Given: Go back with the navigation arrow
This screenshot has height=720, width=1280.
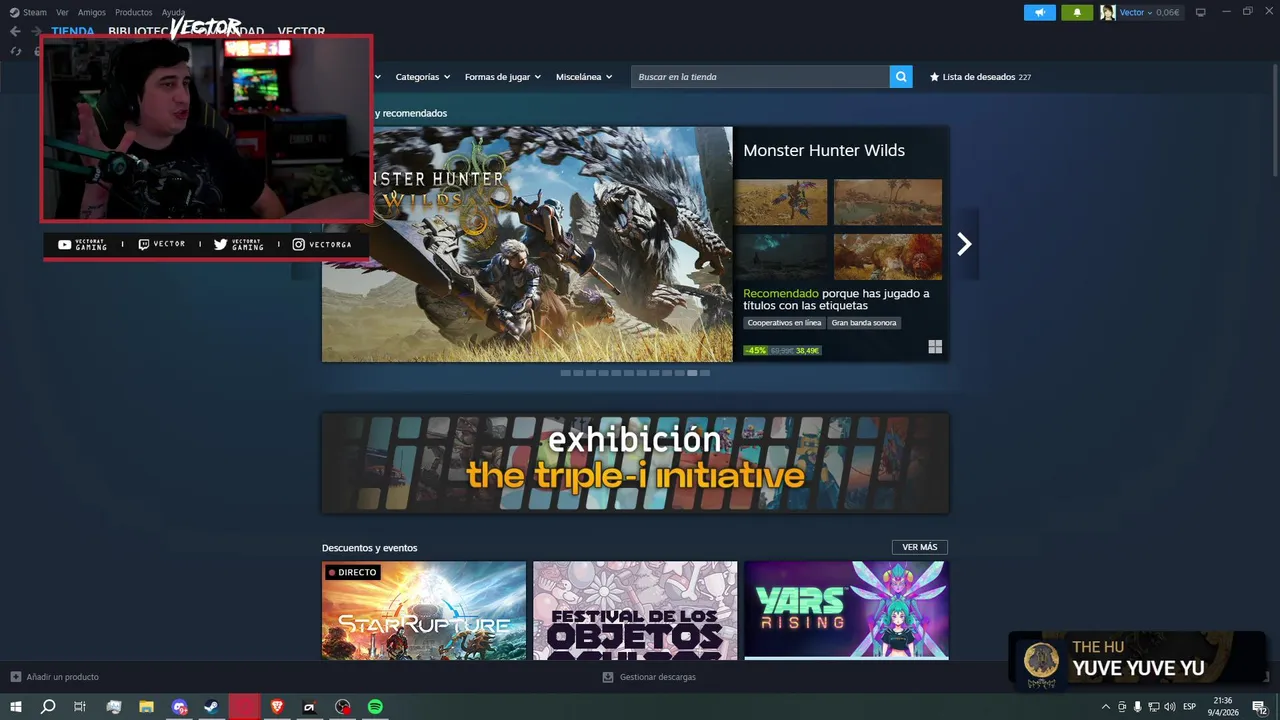Looking at the screenshot, I should click(15, 31).
